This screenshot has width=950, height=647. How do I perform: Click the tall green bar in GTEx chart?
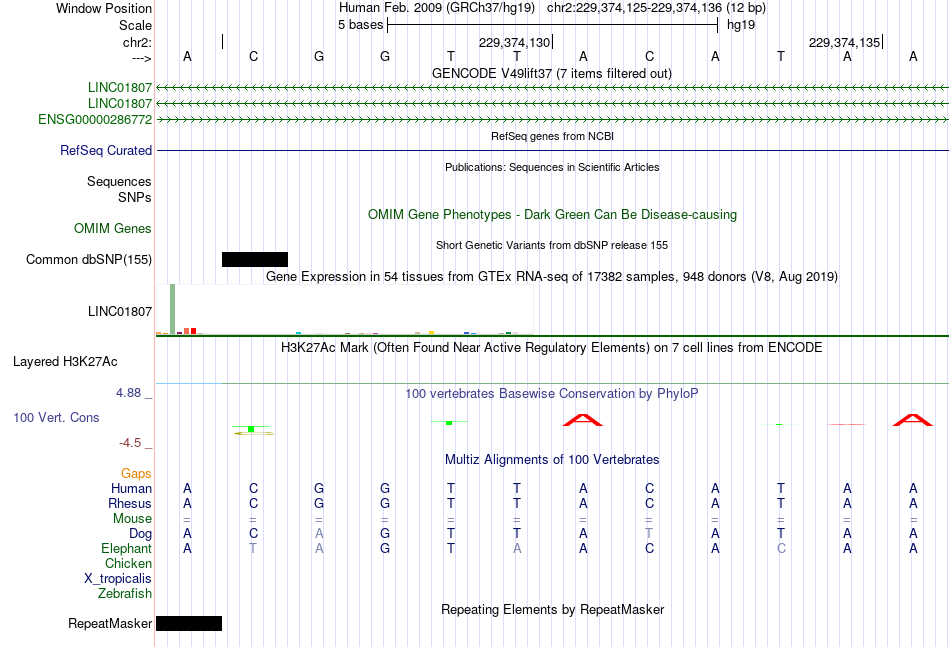pos(173,309)
